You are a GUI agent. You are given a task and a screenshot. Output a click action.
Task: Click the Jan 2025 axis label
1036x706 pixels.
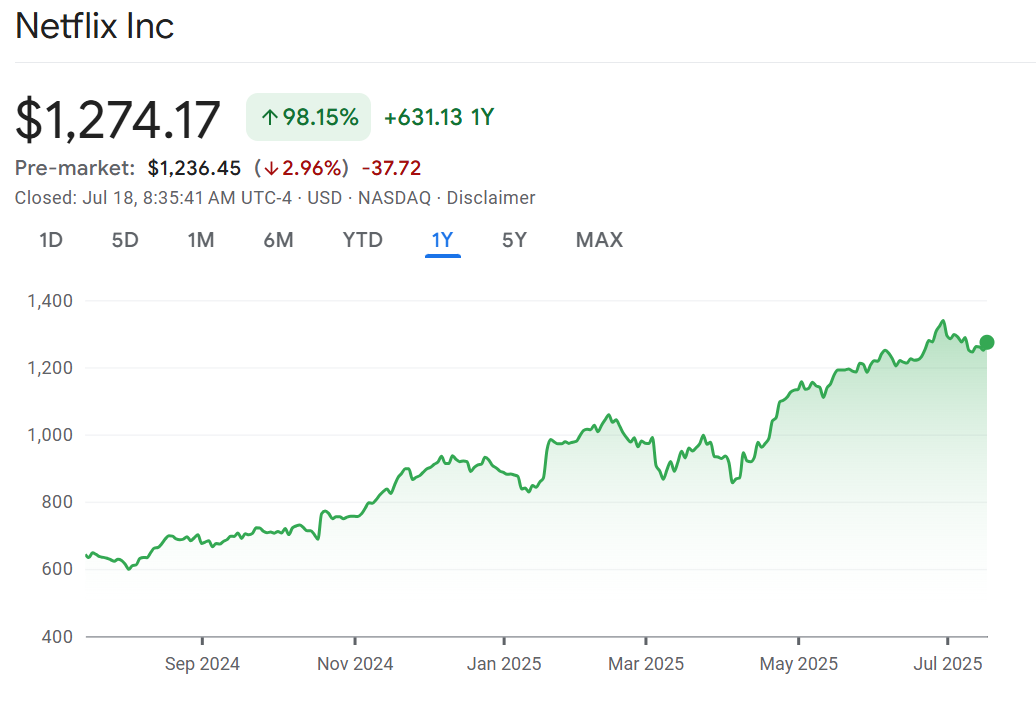click(x=504, y=664)
